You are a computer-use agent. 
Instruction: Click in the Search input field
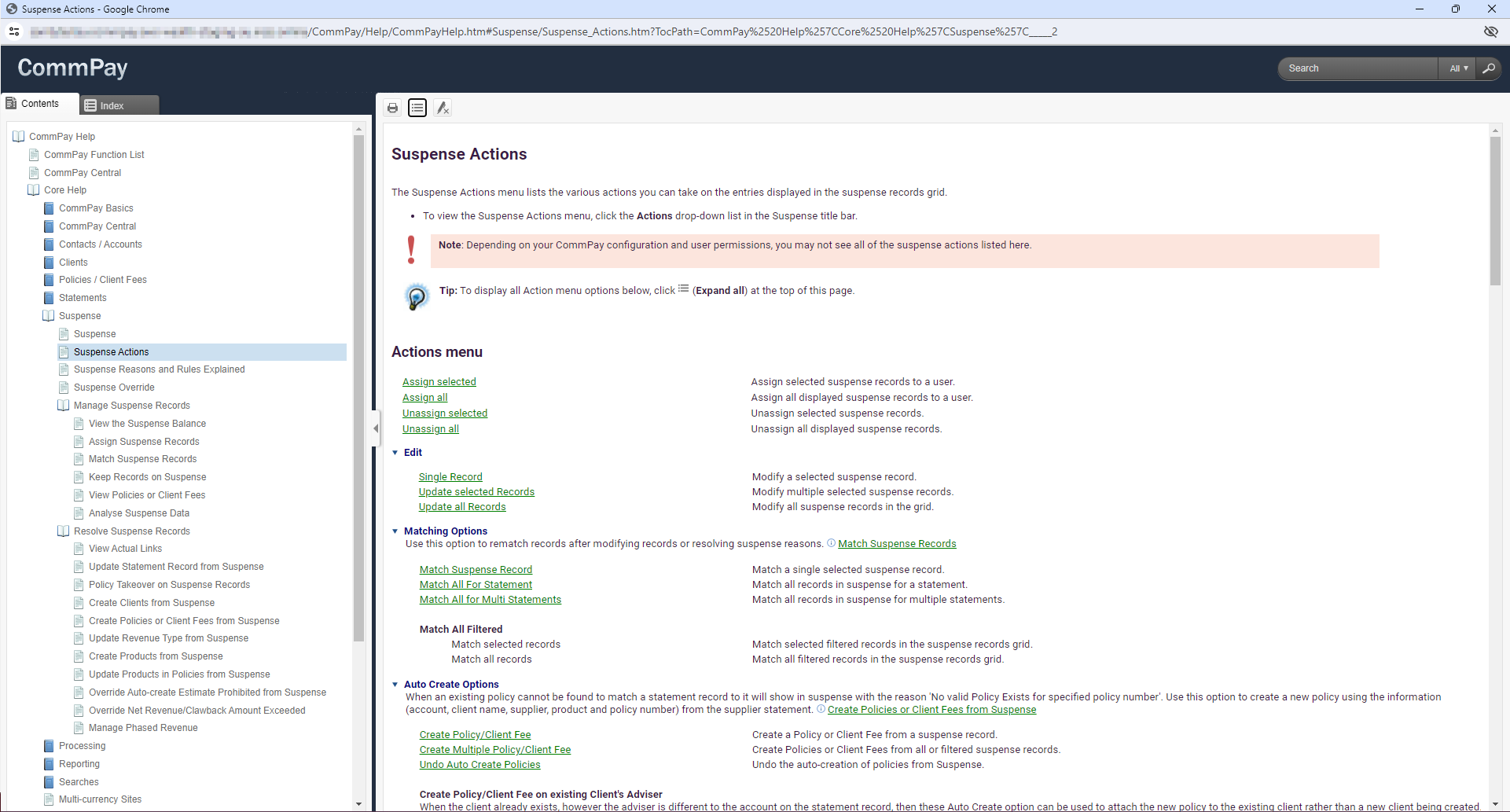[x=1358, y=68]
